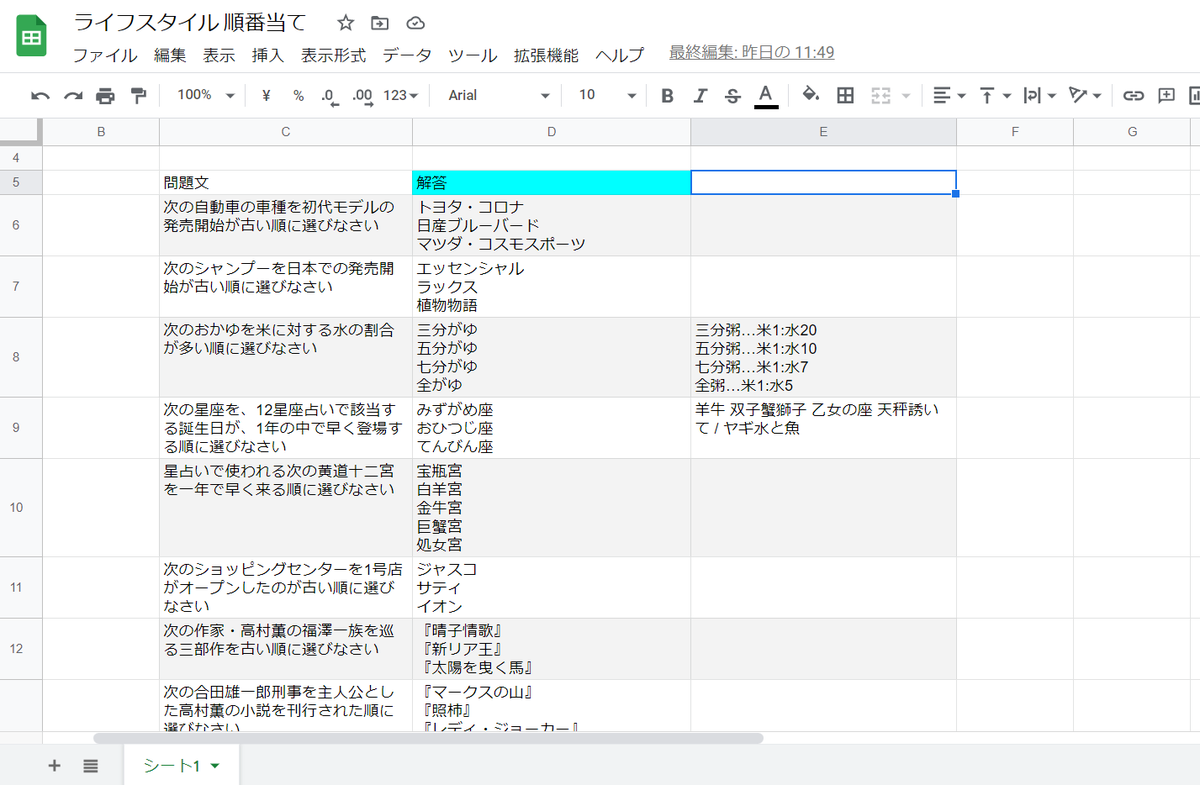
Task: Open the all sheets list icon
Action: pos(91,766)
